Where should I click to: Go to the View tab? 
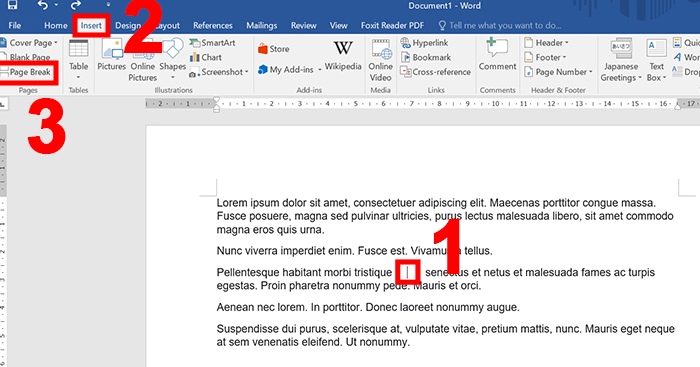click(x=338, y=25)
